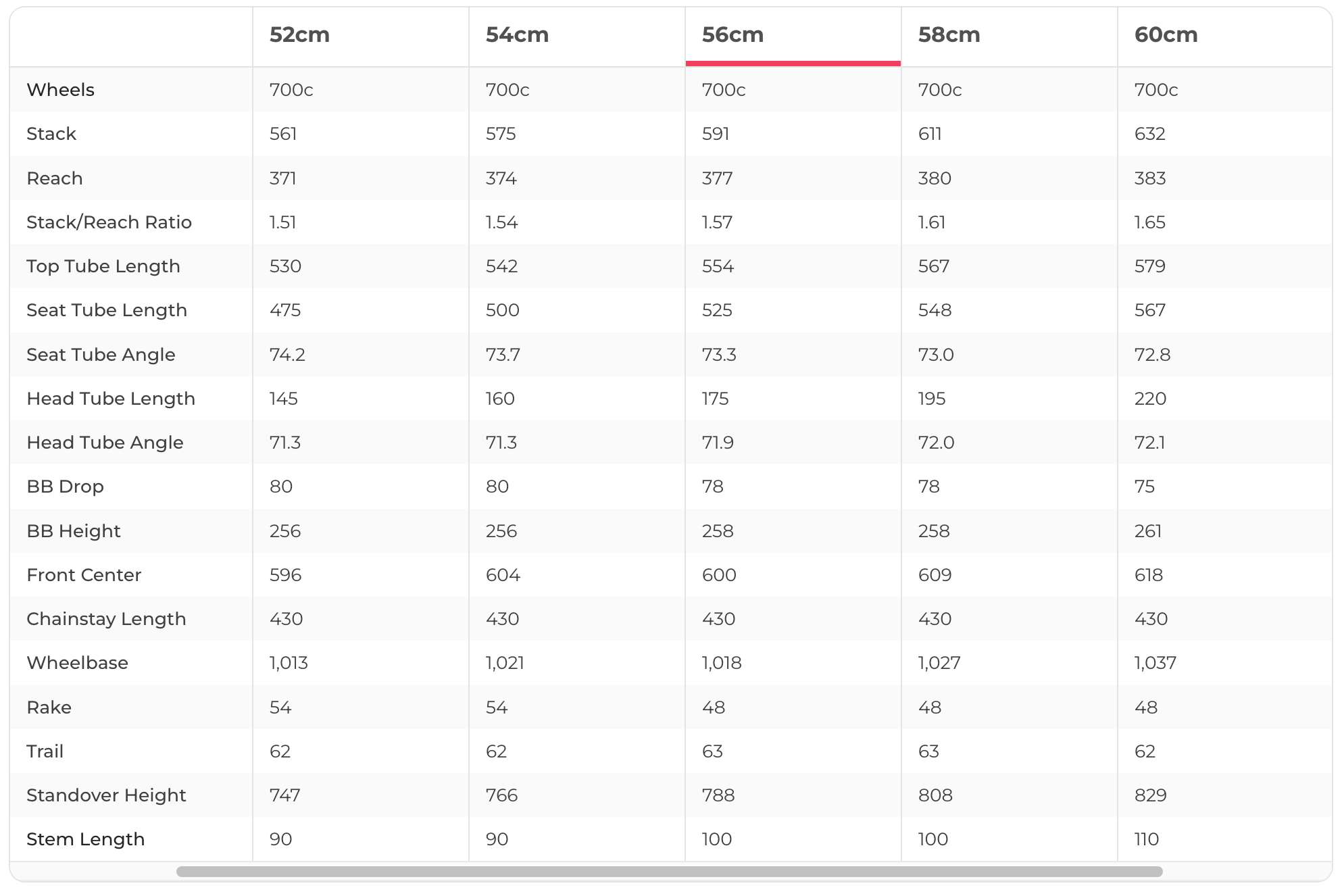Image resolution: width=1342 pixels, height=896 pixels.
Task: Select the 52cm Seat Tube Angle cell 74.2
Action: click(287, 355)
